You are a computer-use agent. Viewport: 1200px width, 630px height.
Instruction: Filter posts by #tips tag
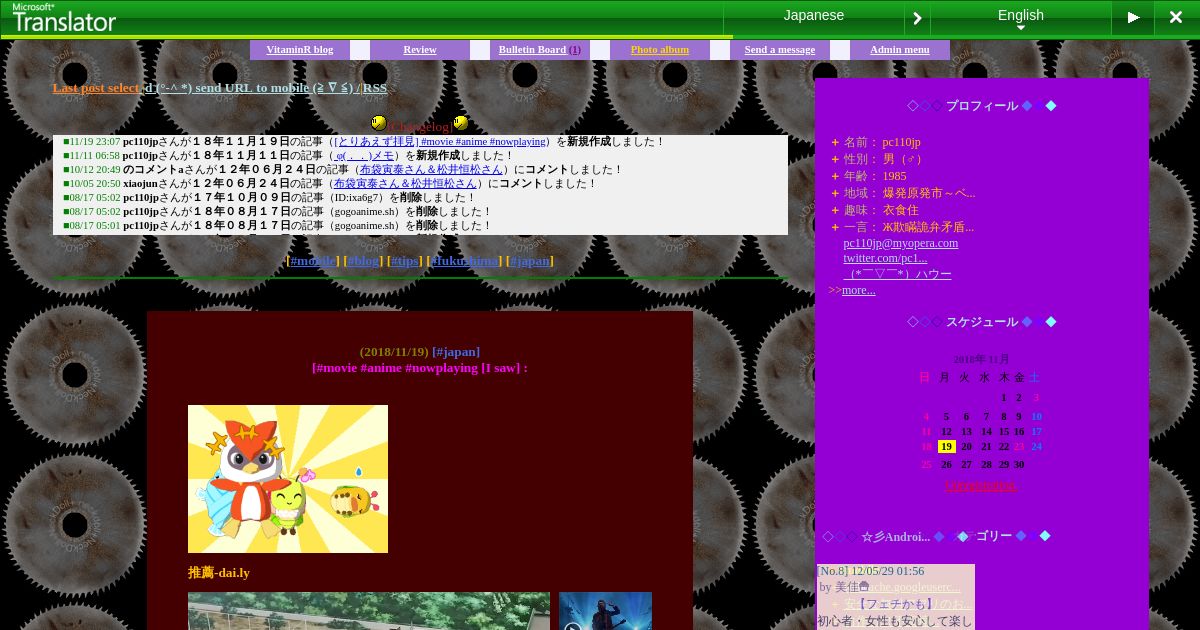pos(405,261)
